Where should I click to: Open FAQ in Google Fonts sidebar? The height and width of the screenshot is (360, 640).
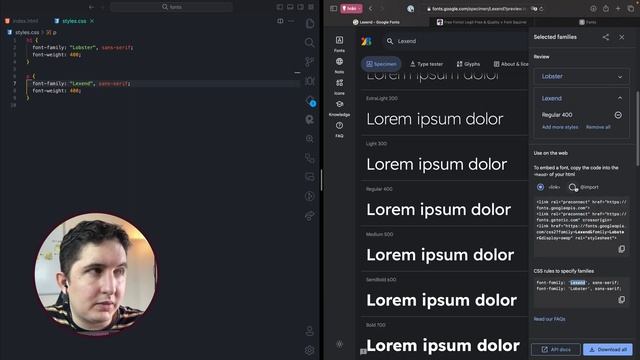click(x=339, y=129)
